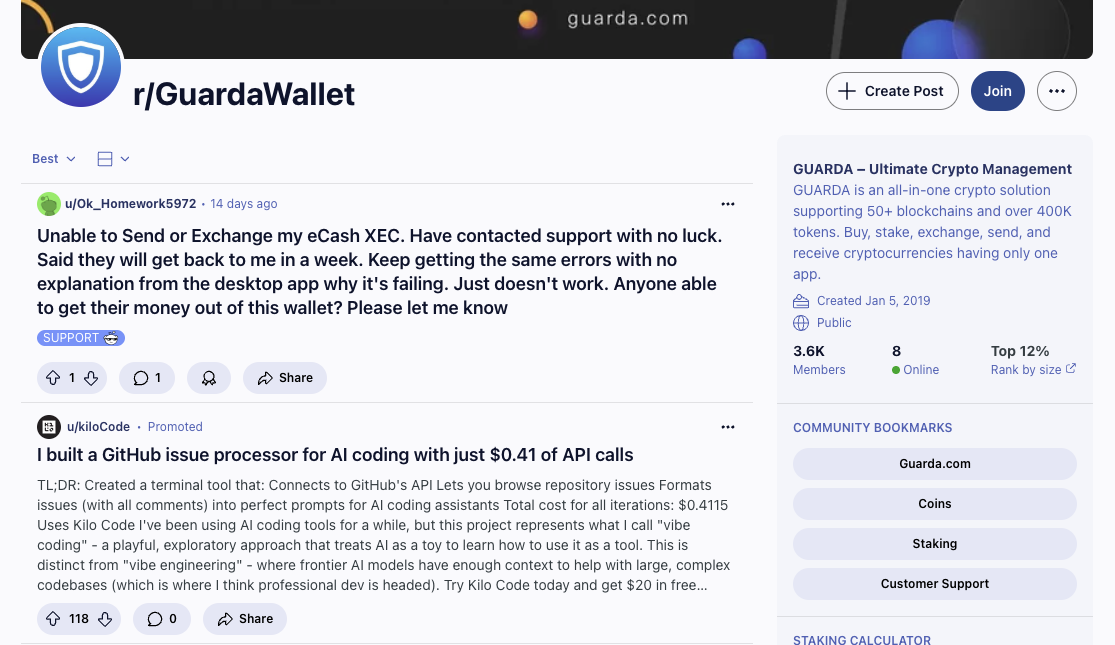
Task: Open the Customer Support bookmark
Action: (934, 583)
